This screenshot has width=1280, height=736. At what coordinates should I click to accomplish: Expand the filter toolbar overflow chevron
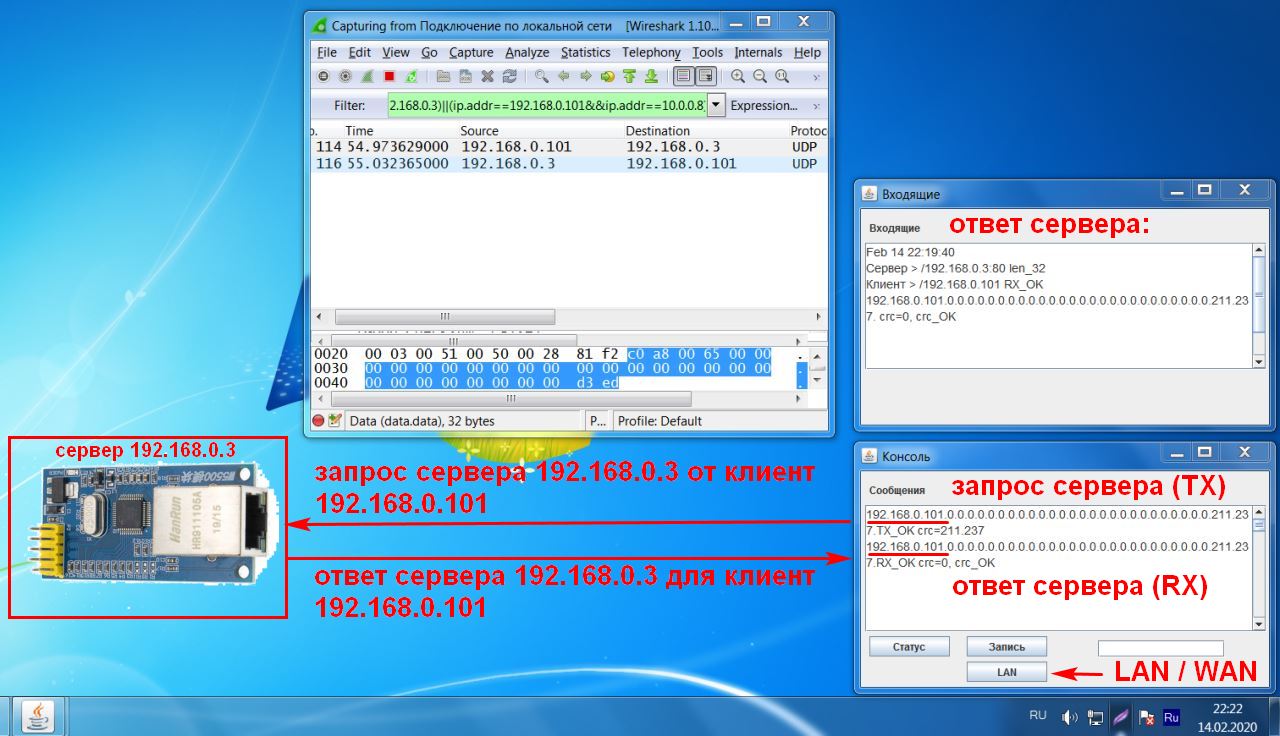[816, 105]
